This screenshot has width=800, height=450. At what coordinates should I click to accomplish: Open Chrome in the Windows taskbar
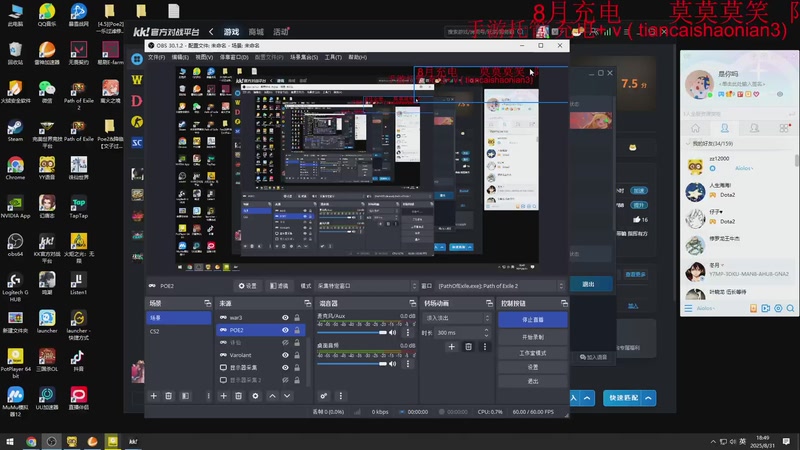click(x=31, y=441)
